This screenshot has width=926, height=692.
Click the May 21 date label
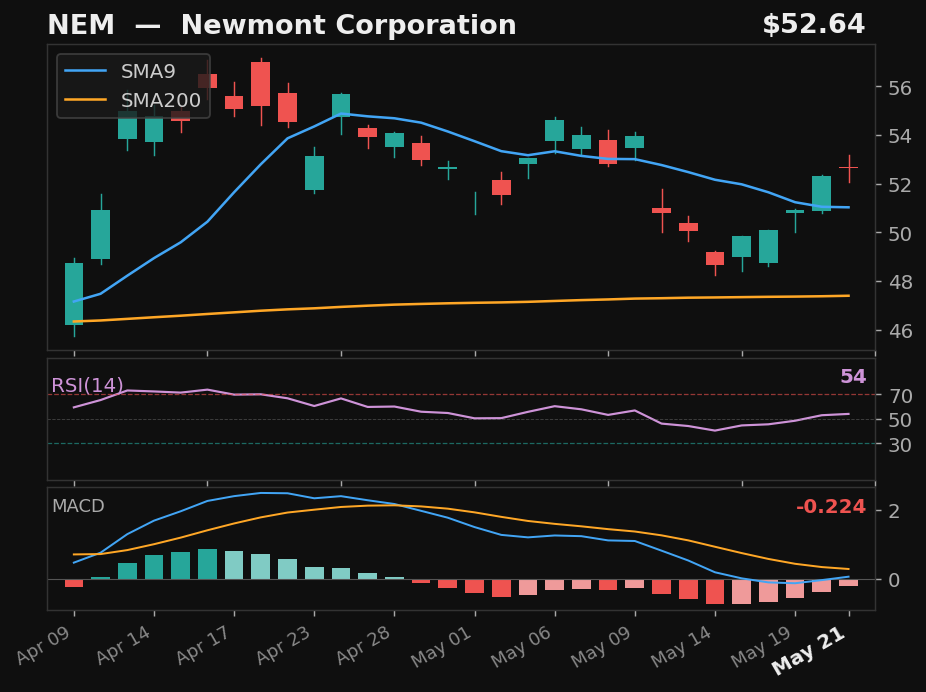point(809,649)
